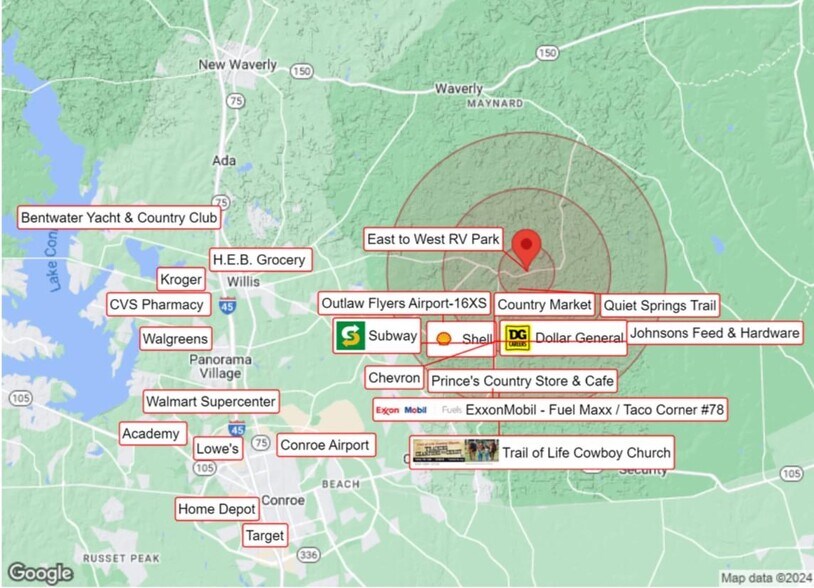The width and height of the screenshot is (814, 588).
Task: Click the Shell logo icon
Action: coord(444,339)
